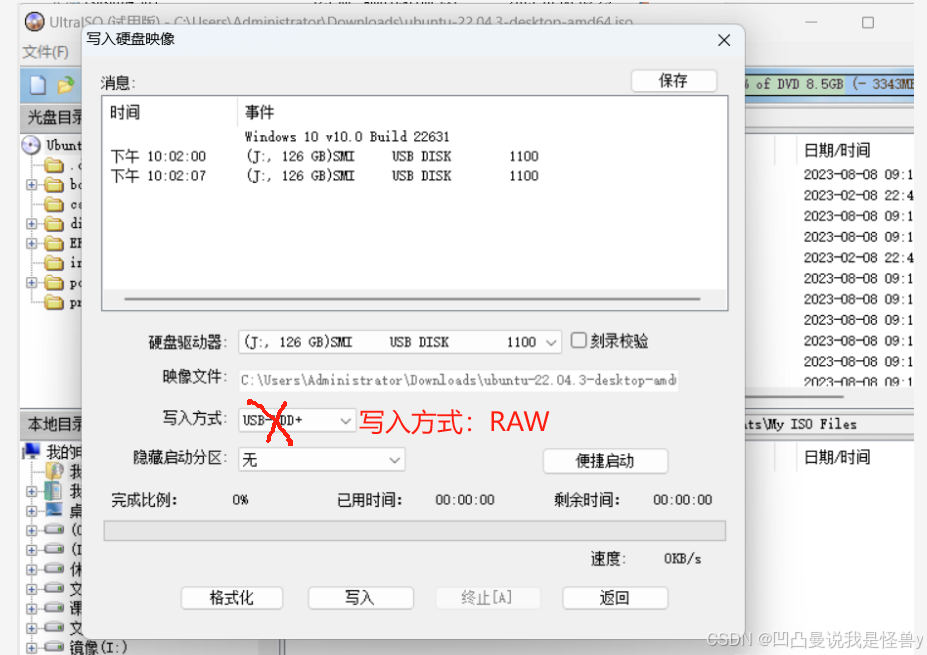Click the casper folder icon in disc directory

53,204
